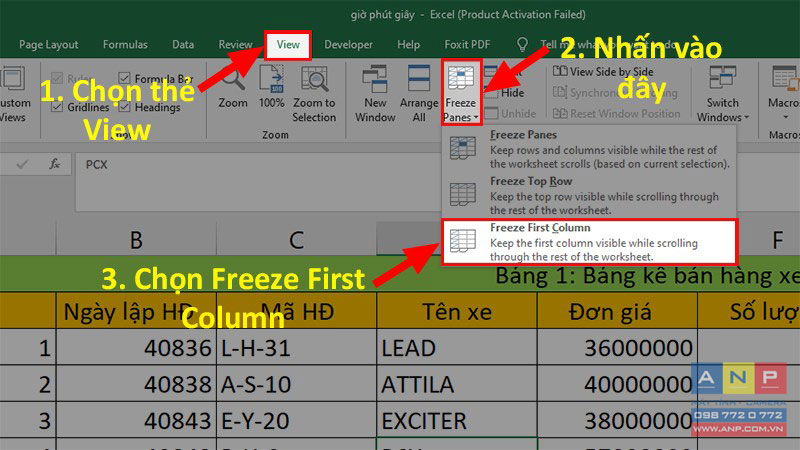Switch to Formulas tab
This screenshot has height=450, width=800.
tap(125, 45)
